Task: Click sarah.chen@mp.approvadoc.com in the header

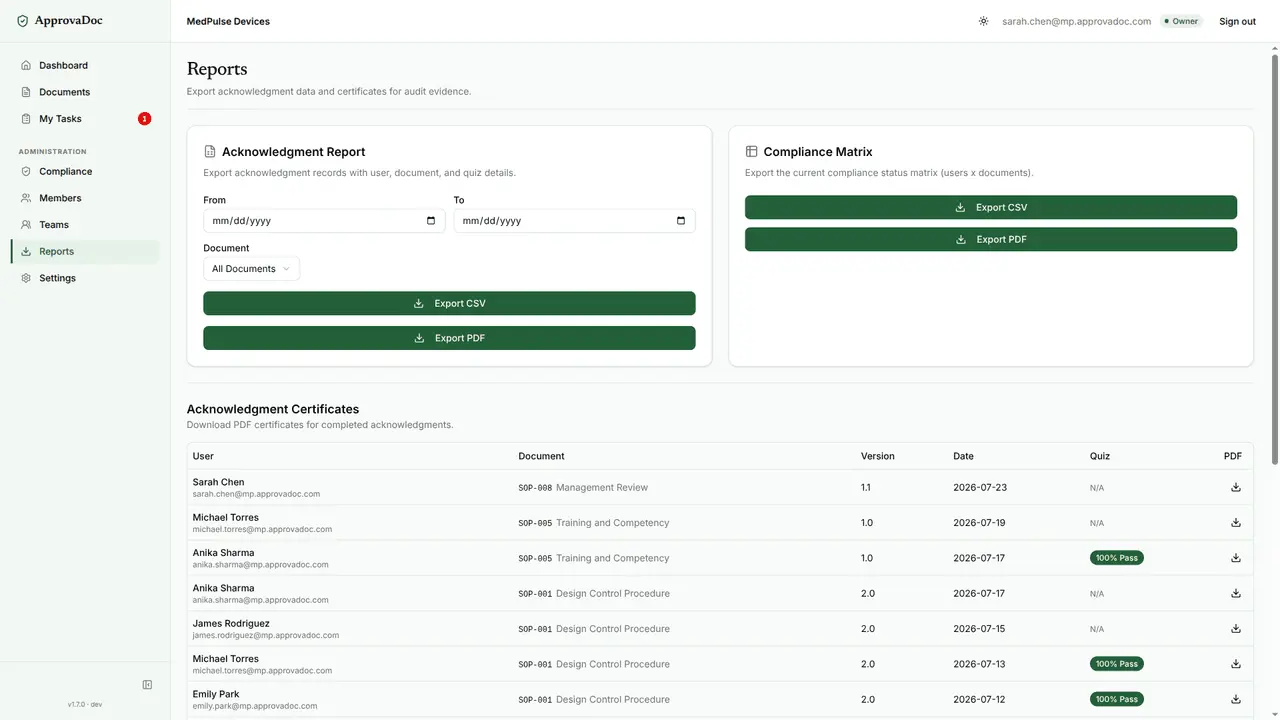Action: click(1077, 21)
